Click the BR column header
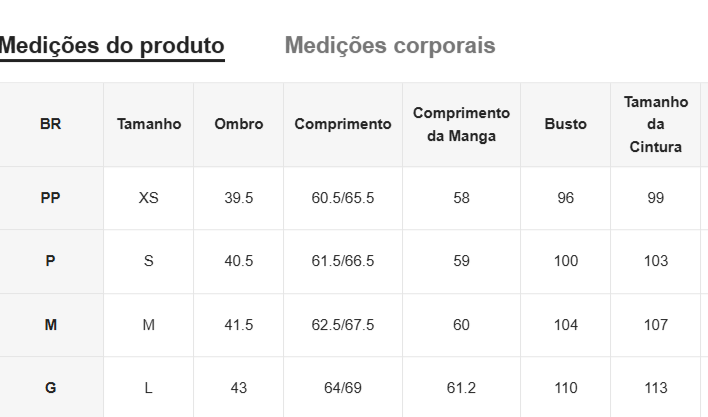The width and height of the screenshot is (708, 417). point(51,125)
